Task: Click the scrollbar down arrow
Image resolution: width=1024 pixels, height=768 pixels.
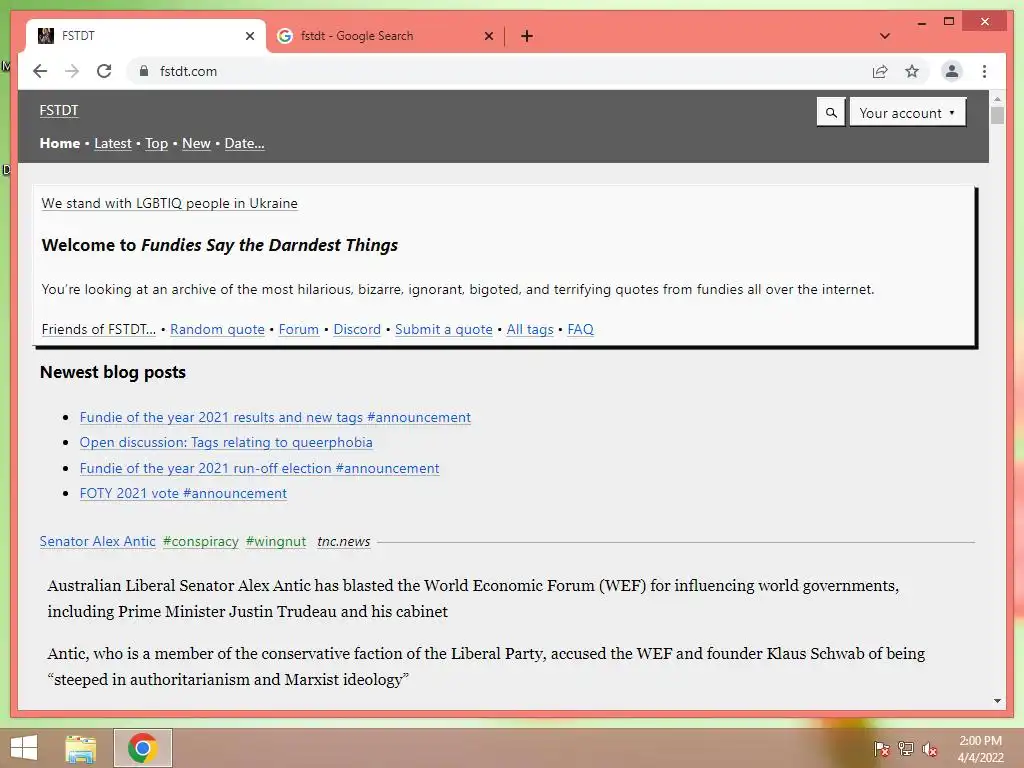Action: pyautogui.click(x=997, y=701)
